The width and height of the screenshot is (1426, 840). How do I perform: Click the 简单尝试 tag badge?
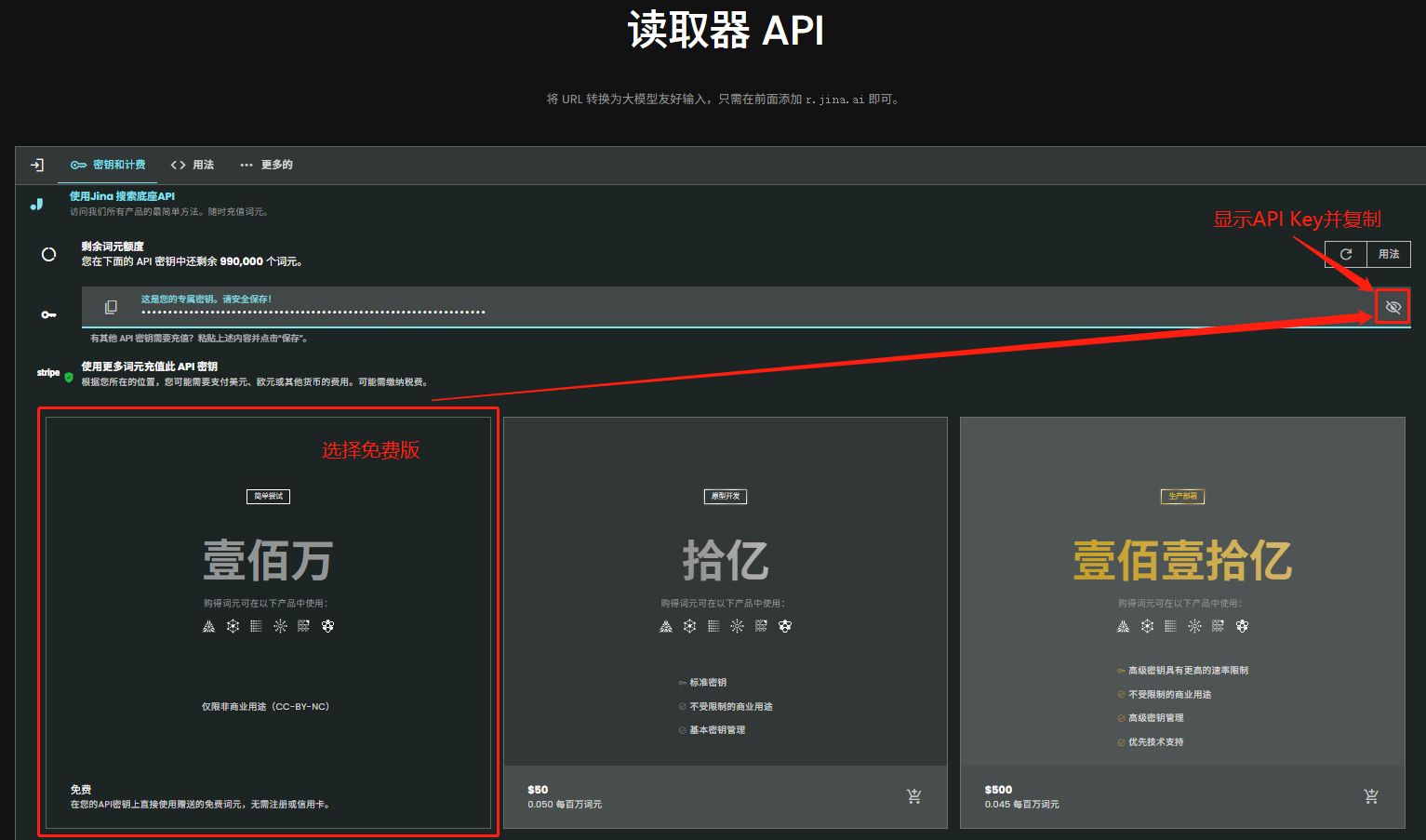[x=268, y=496]
